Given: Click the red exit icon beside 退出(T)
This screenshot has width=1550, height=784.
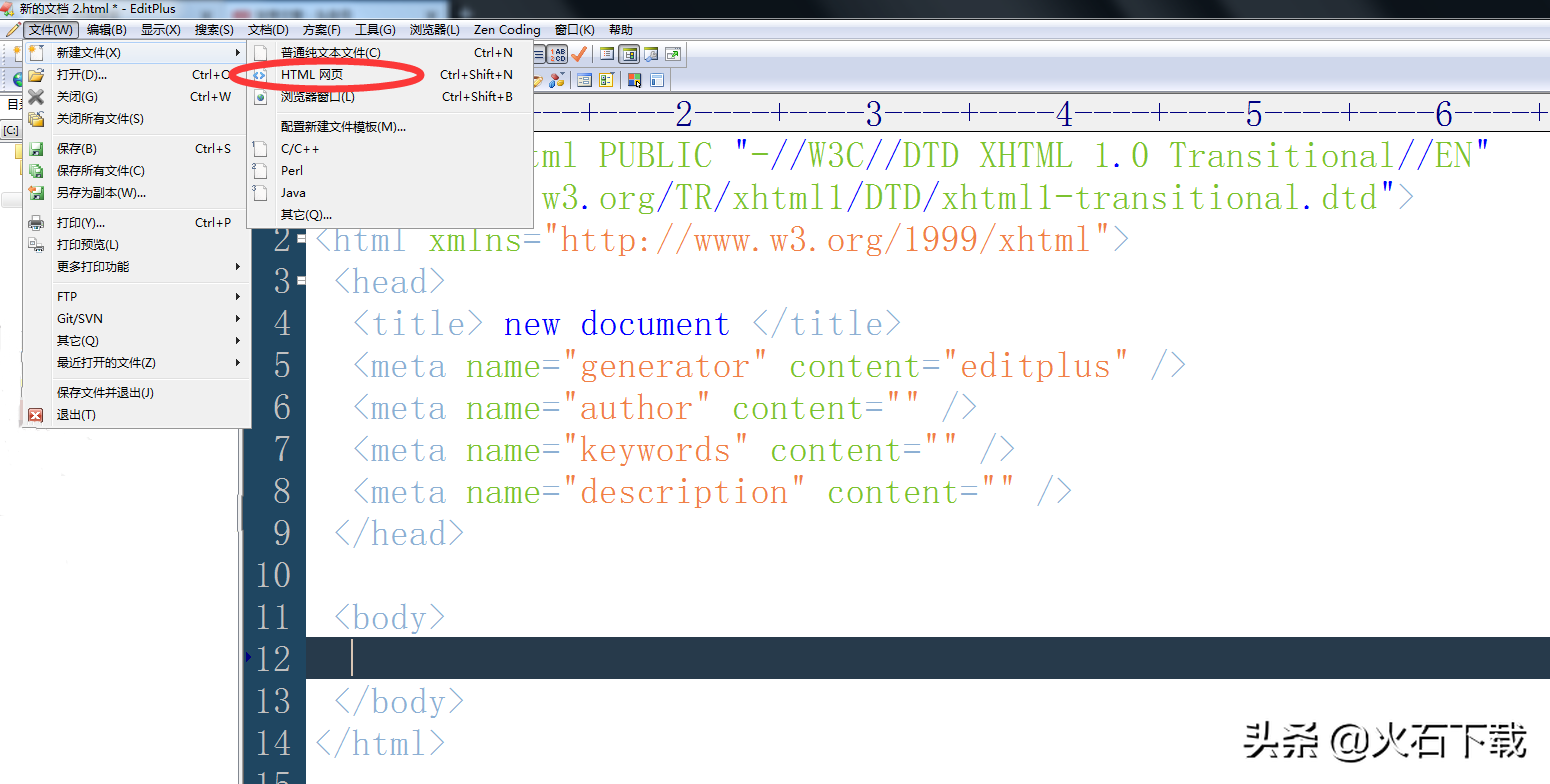Looking at the screenshot, I should [x=36, y=415].
